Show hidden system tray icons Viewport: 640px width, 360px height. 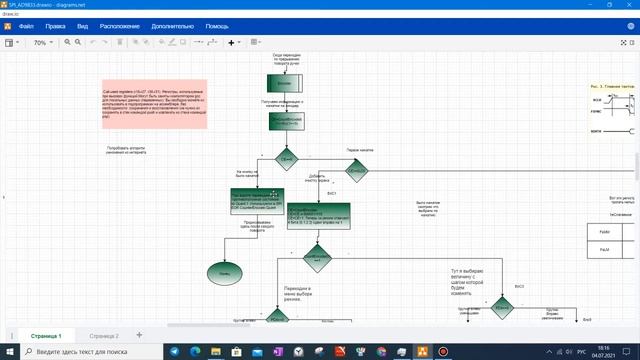pos(549,352)
